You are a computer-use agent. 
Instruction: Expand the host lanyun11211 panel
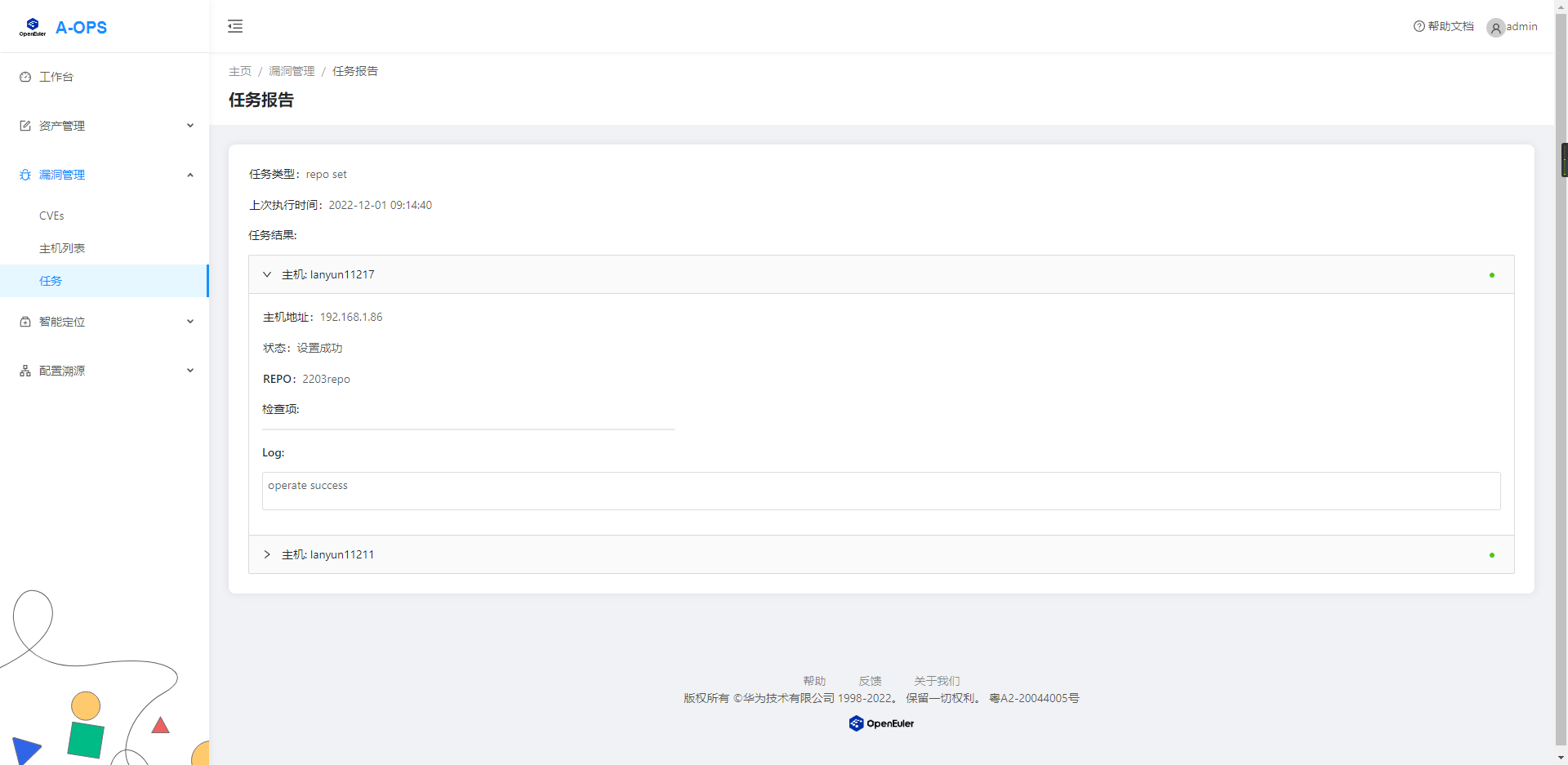pos(267,554)
